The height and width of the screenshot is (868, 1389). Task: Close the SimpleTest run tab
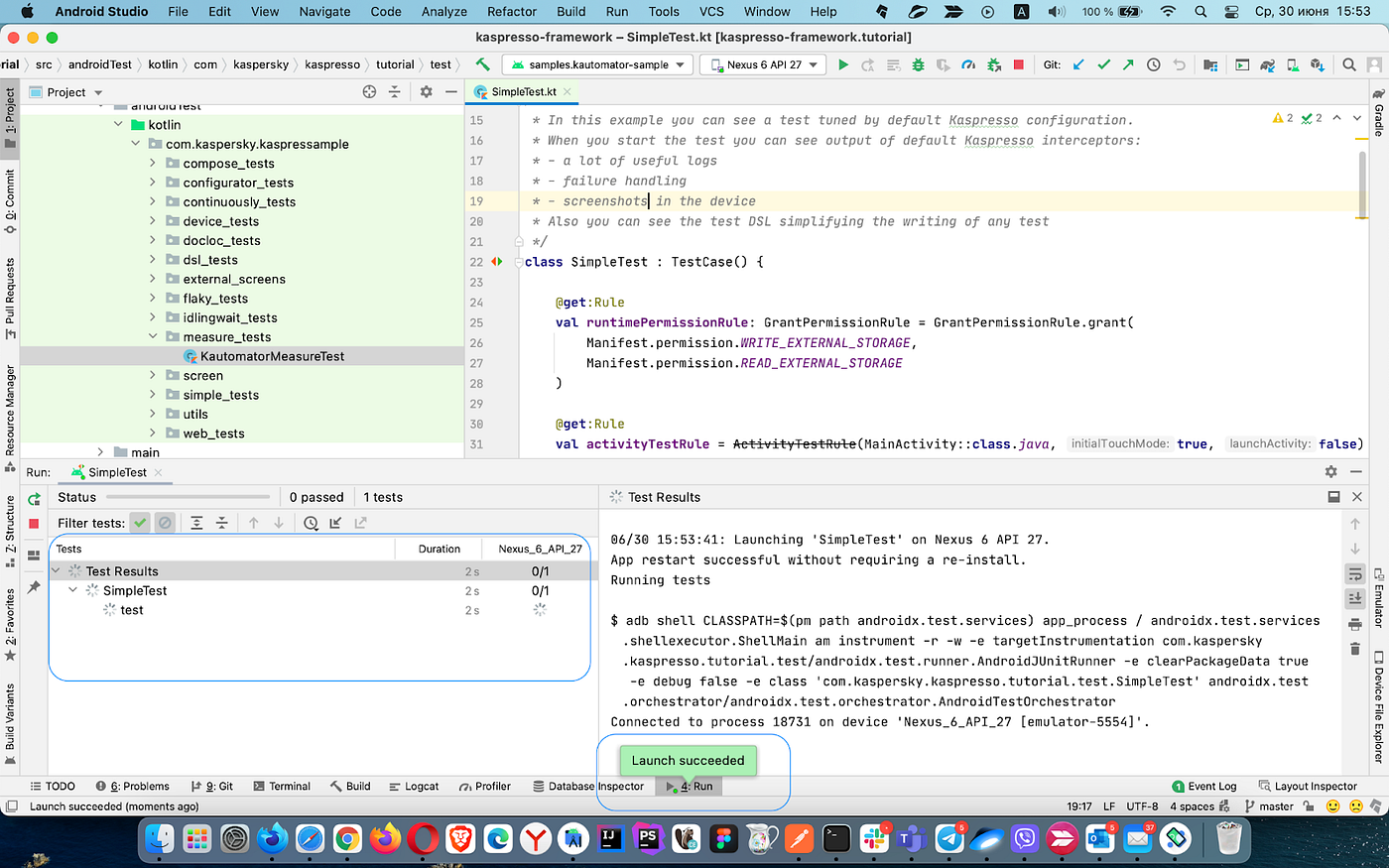pos(159,472)
